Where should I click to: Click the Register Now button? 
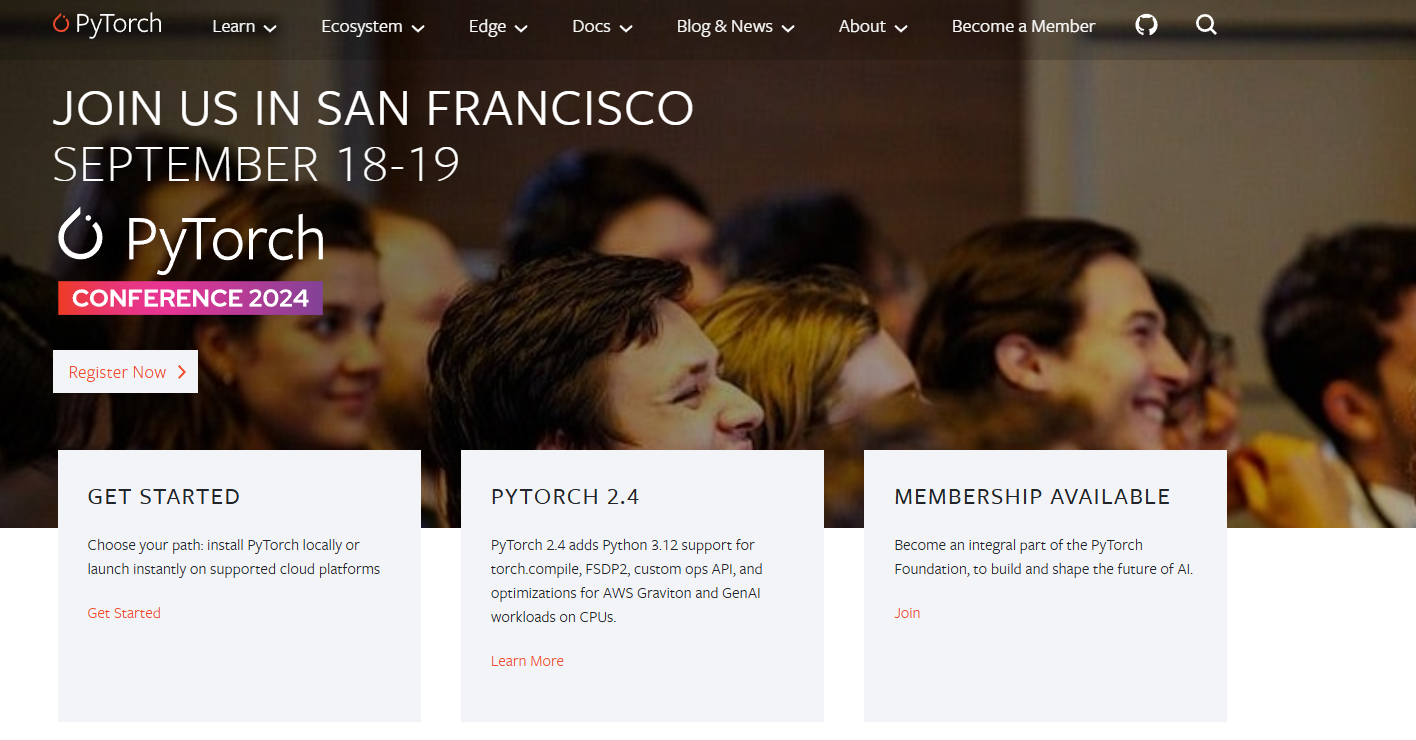pyautogui.click(x=125, y=372)
